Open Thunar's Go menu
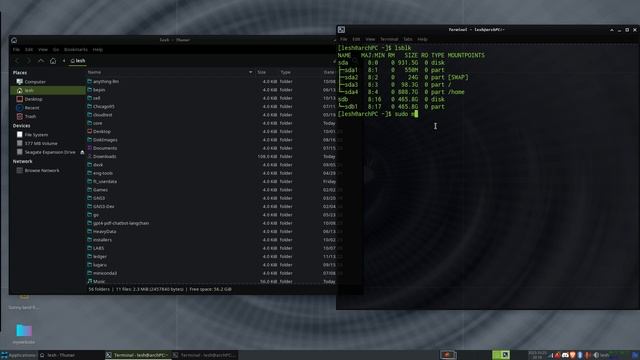640x360 pixels. coord(56,49)
